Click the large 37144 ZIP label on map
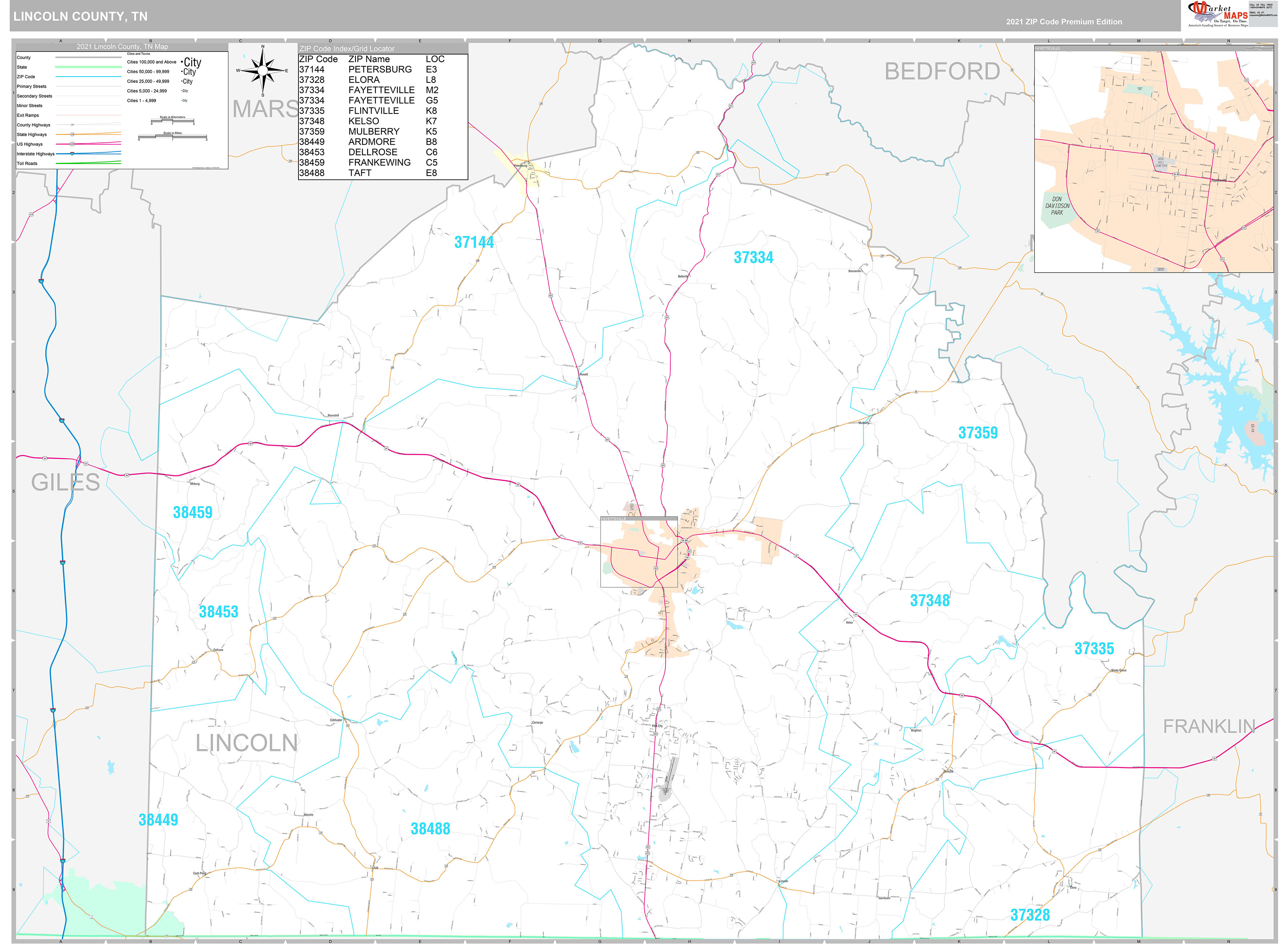 point(474,242)
